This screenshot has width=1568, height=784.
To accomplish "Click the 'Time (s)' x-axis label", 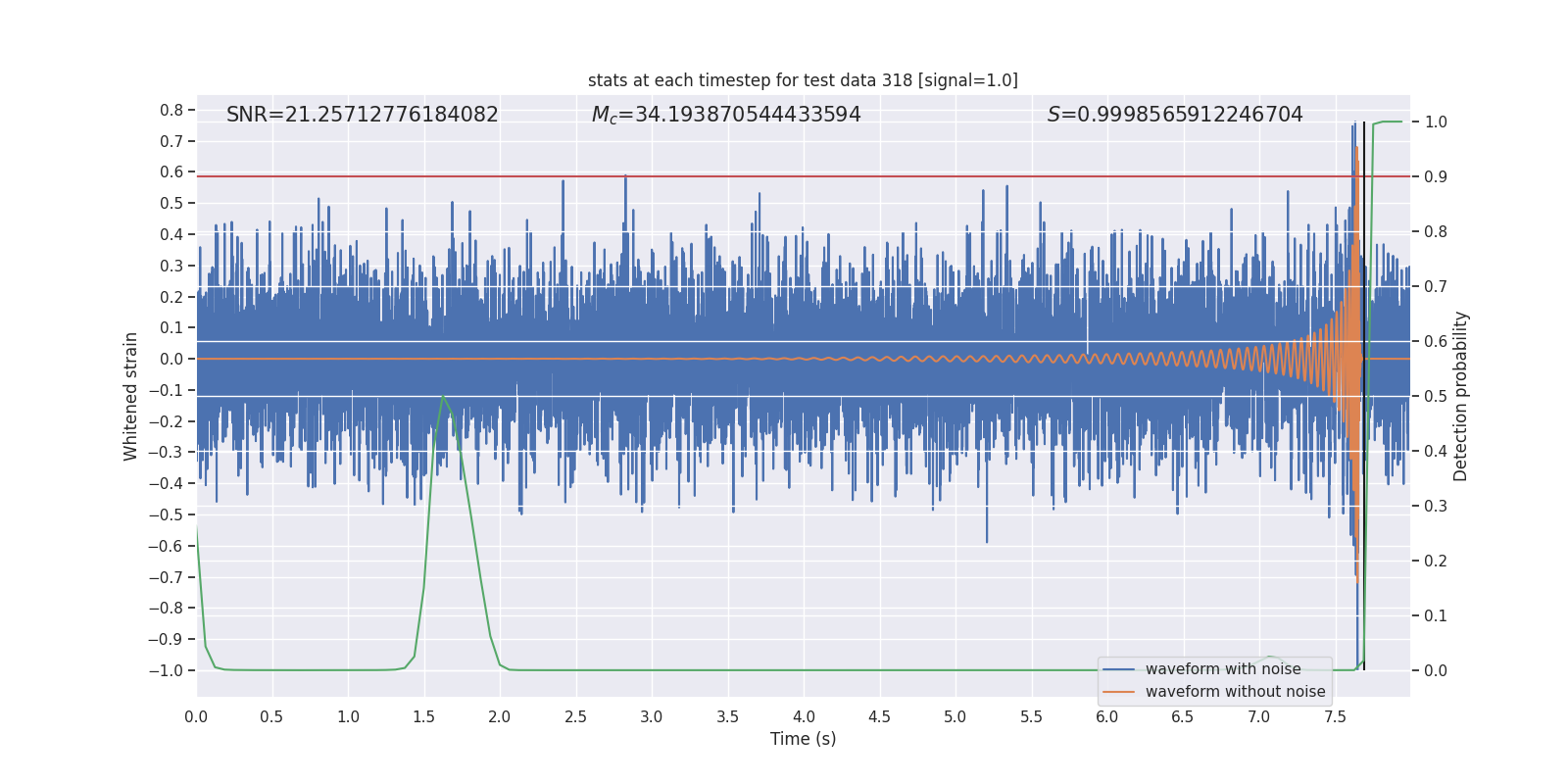I will tap(803, 739).
